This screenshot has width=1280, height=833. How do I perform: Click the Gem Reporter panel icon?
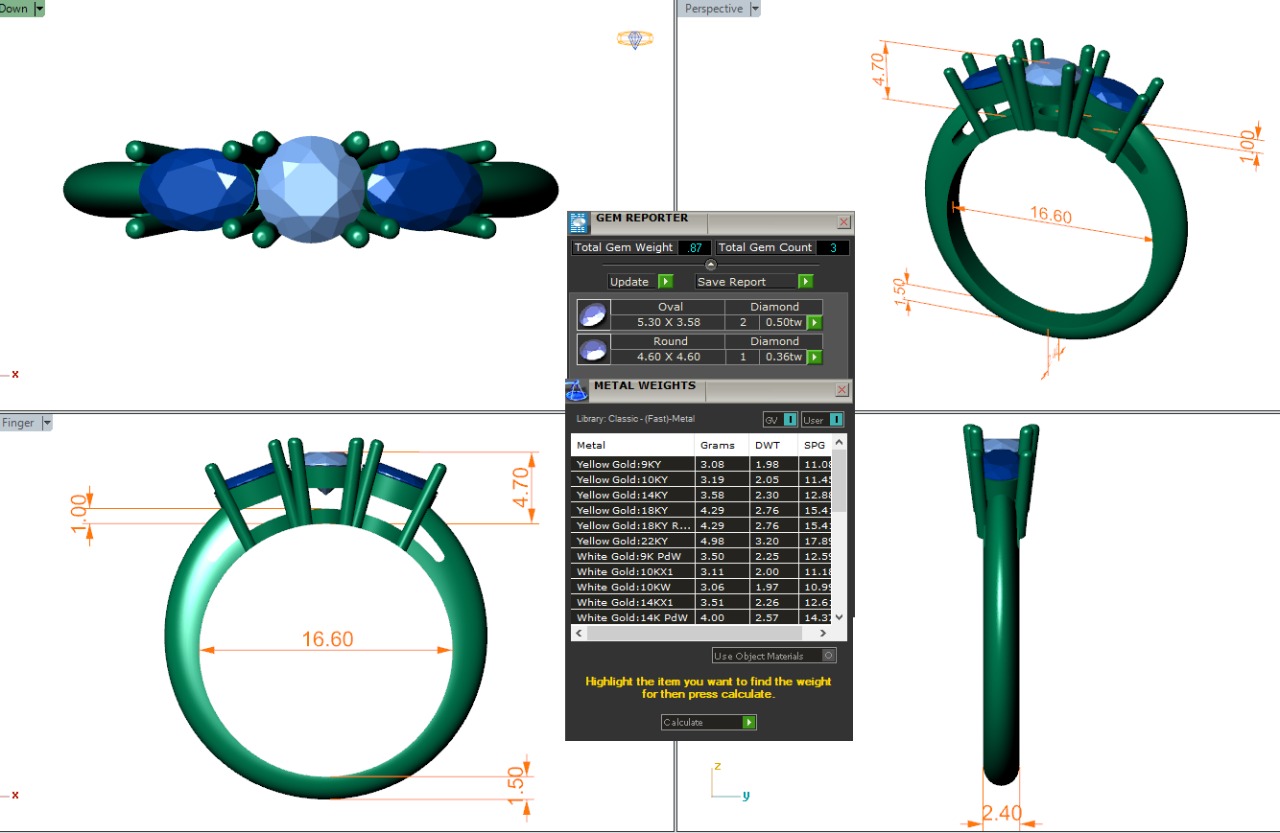click(x=579, y=223)
